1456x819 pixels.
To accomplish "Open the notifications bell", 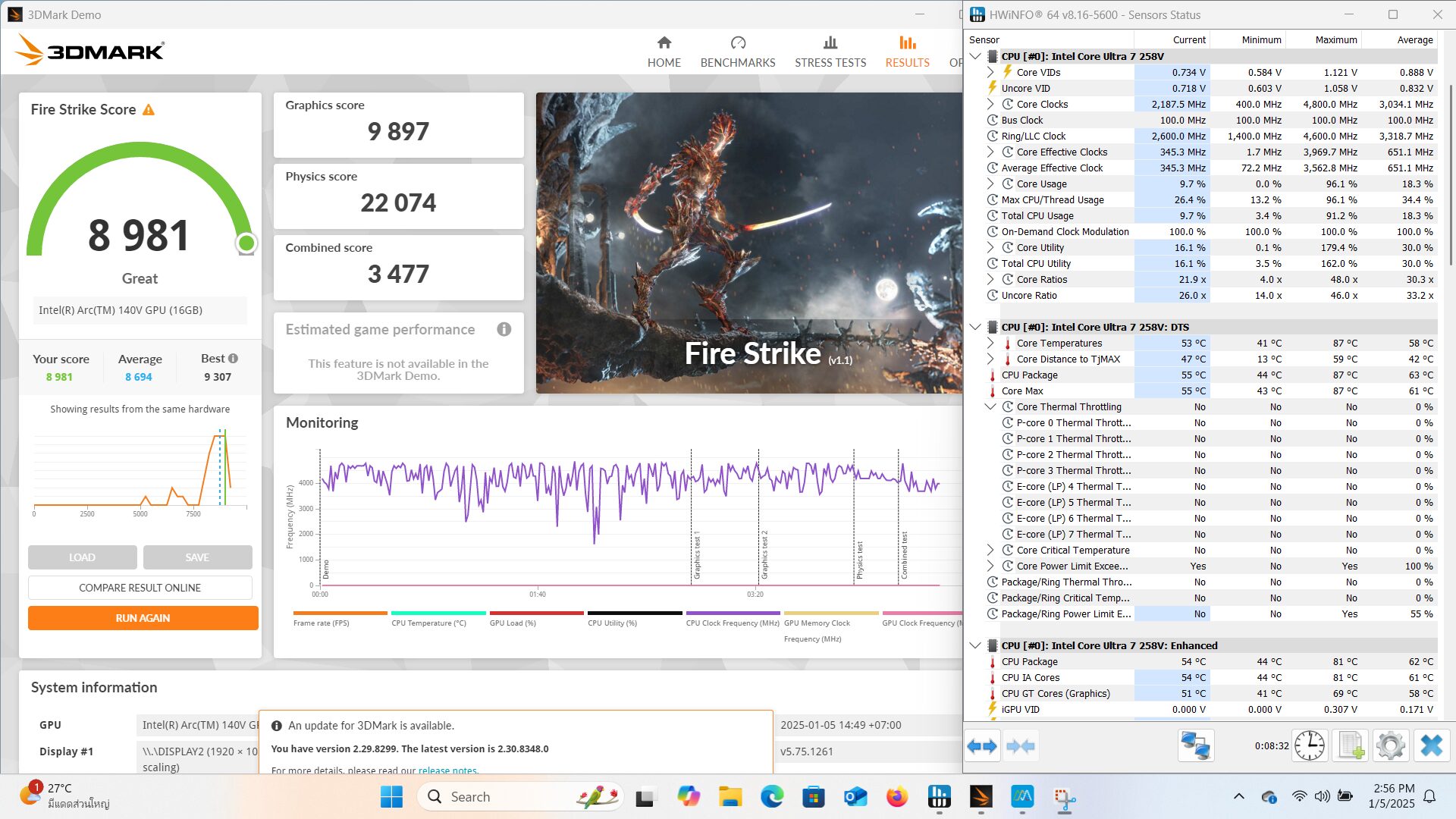I will pyautogui.click(x=1429, y=796).
